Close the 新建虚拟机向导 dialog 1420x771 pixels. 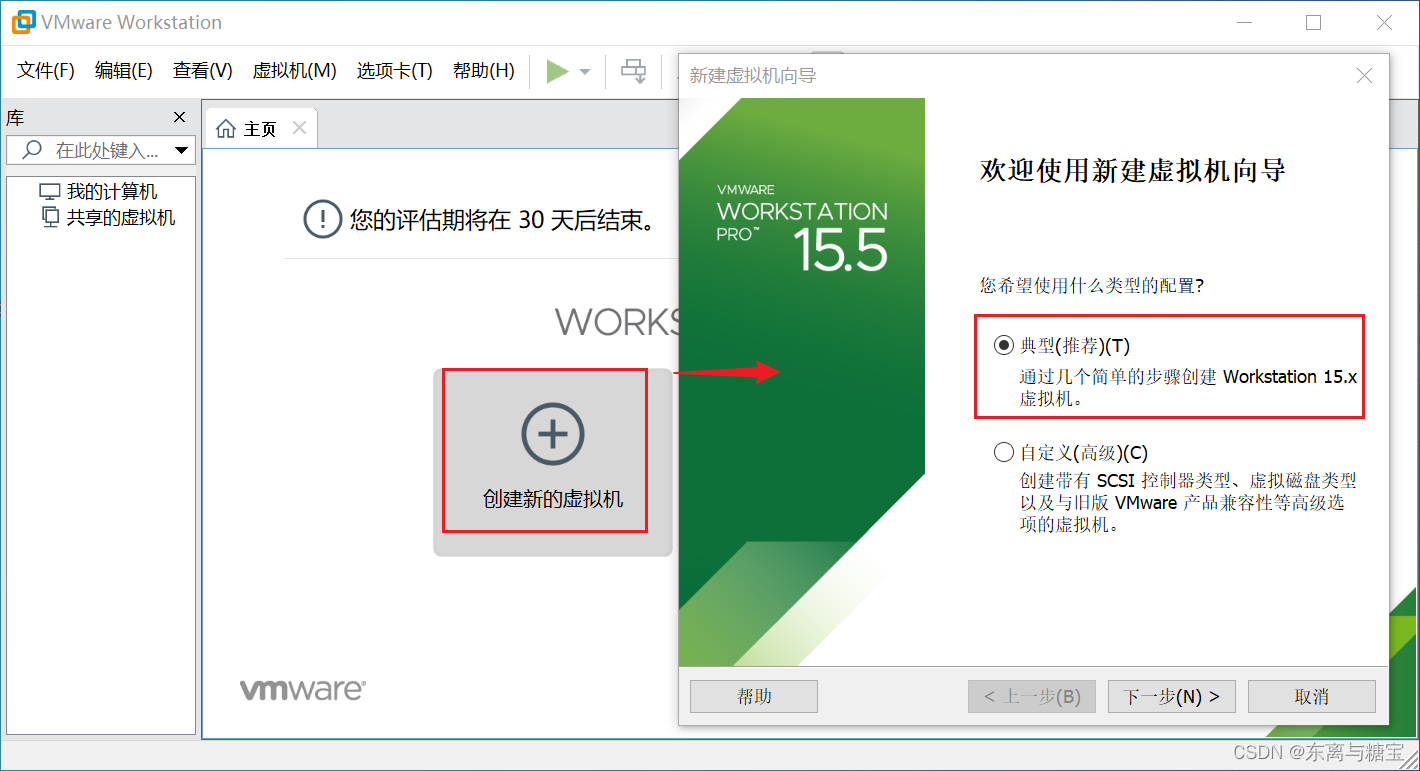pos(1364,76)
